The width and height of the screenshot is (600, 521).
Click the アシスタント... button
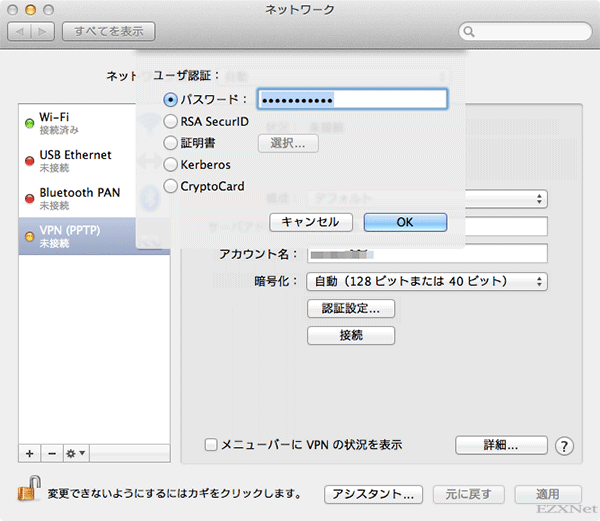[373, 495]
